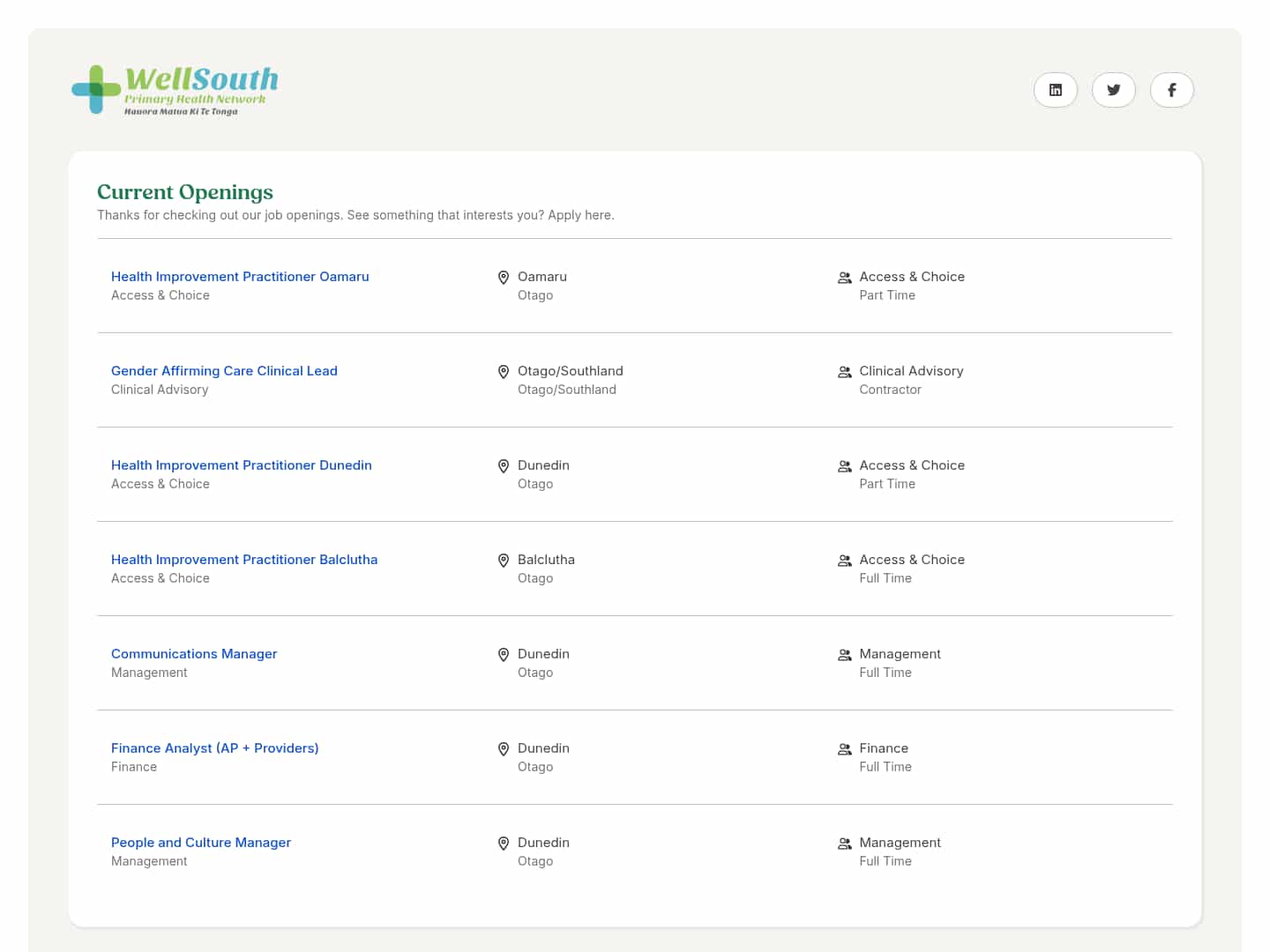Click Management department in People and Culture row
This screenshot has width=1270, height=952.
[900, 843]
